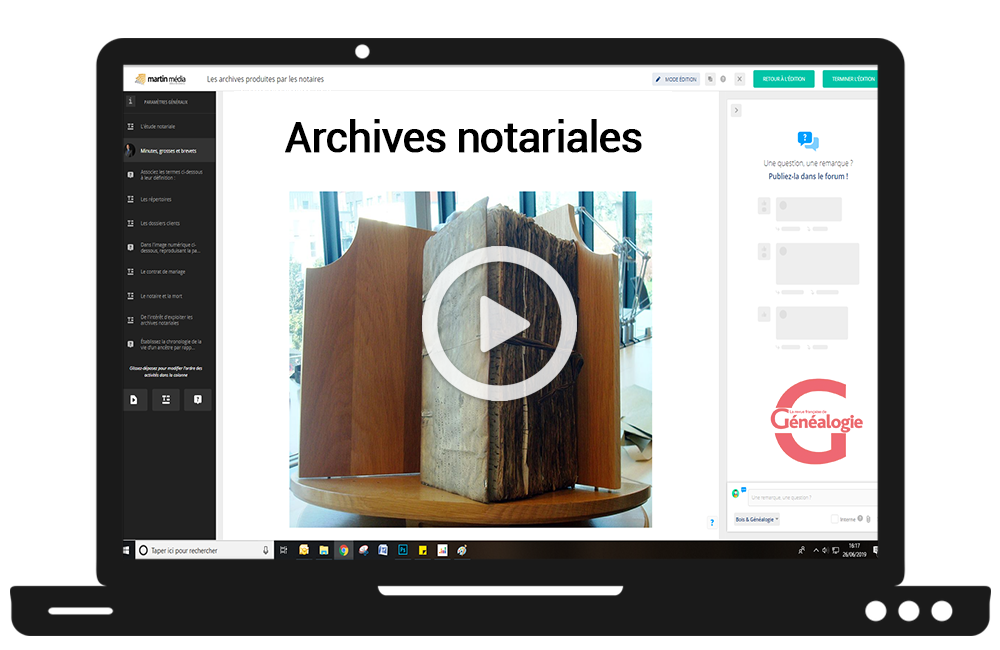The height and width of the screenshot is (650, 1000).
Task: Follow the Publiez-la dans le forum link
Action: click(x=808, y=177)
